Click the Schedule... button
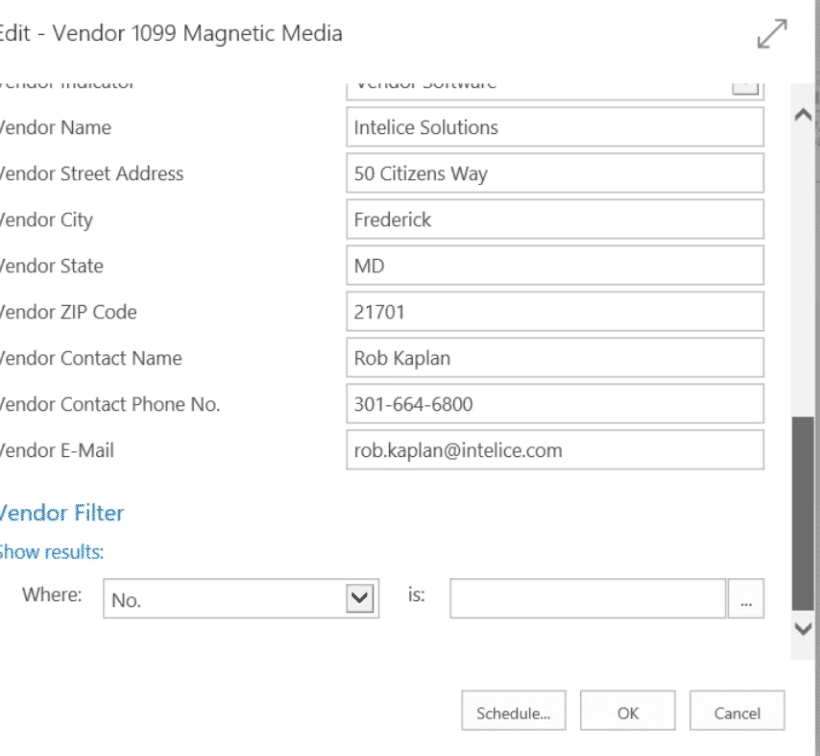820x756 pixels. (514, 711)
